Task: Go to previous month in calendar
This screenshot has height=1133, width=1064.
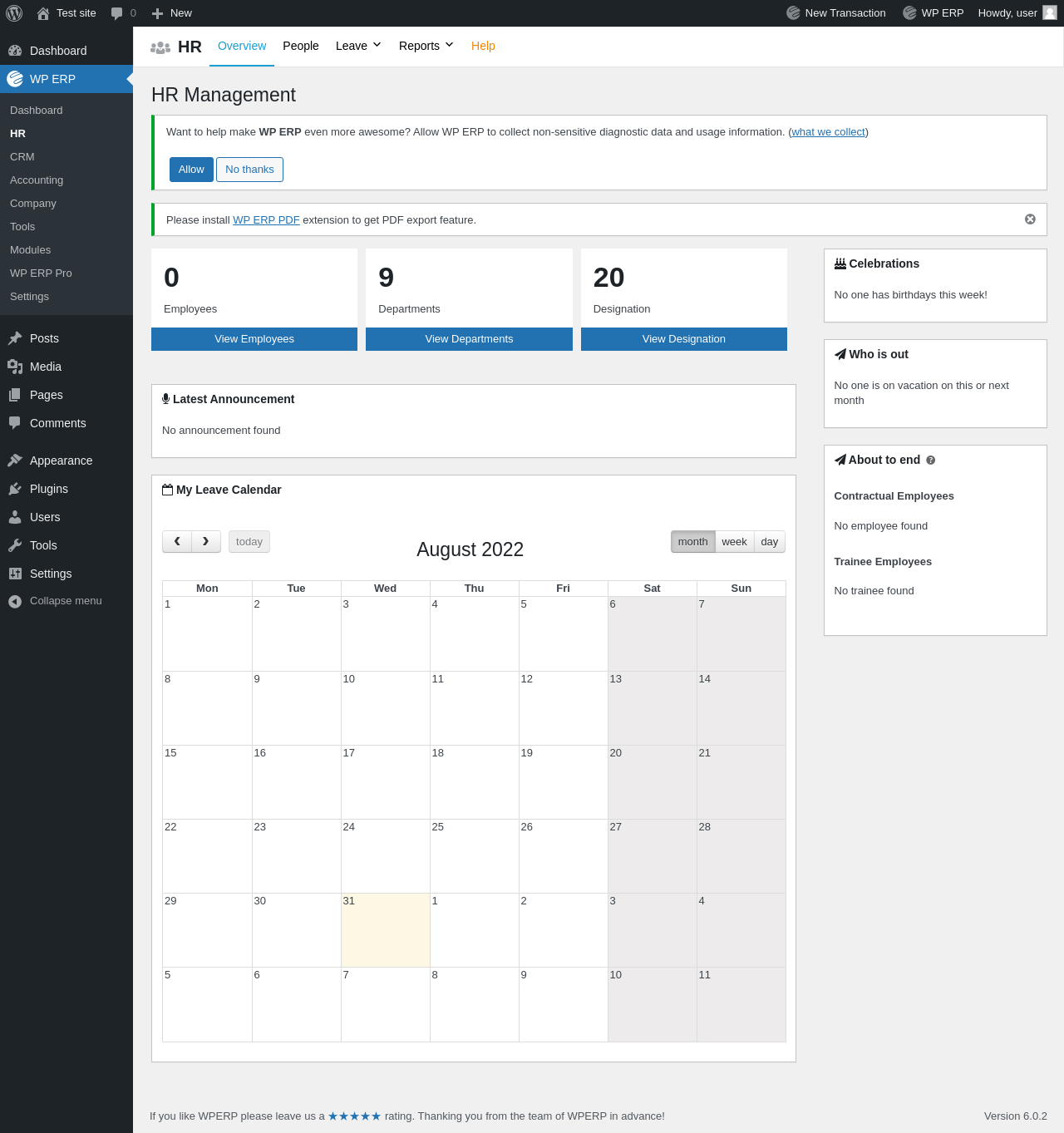Action: coord(177,541)
